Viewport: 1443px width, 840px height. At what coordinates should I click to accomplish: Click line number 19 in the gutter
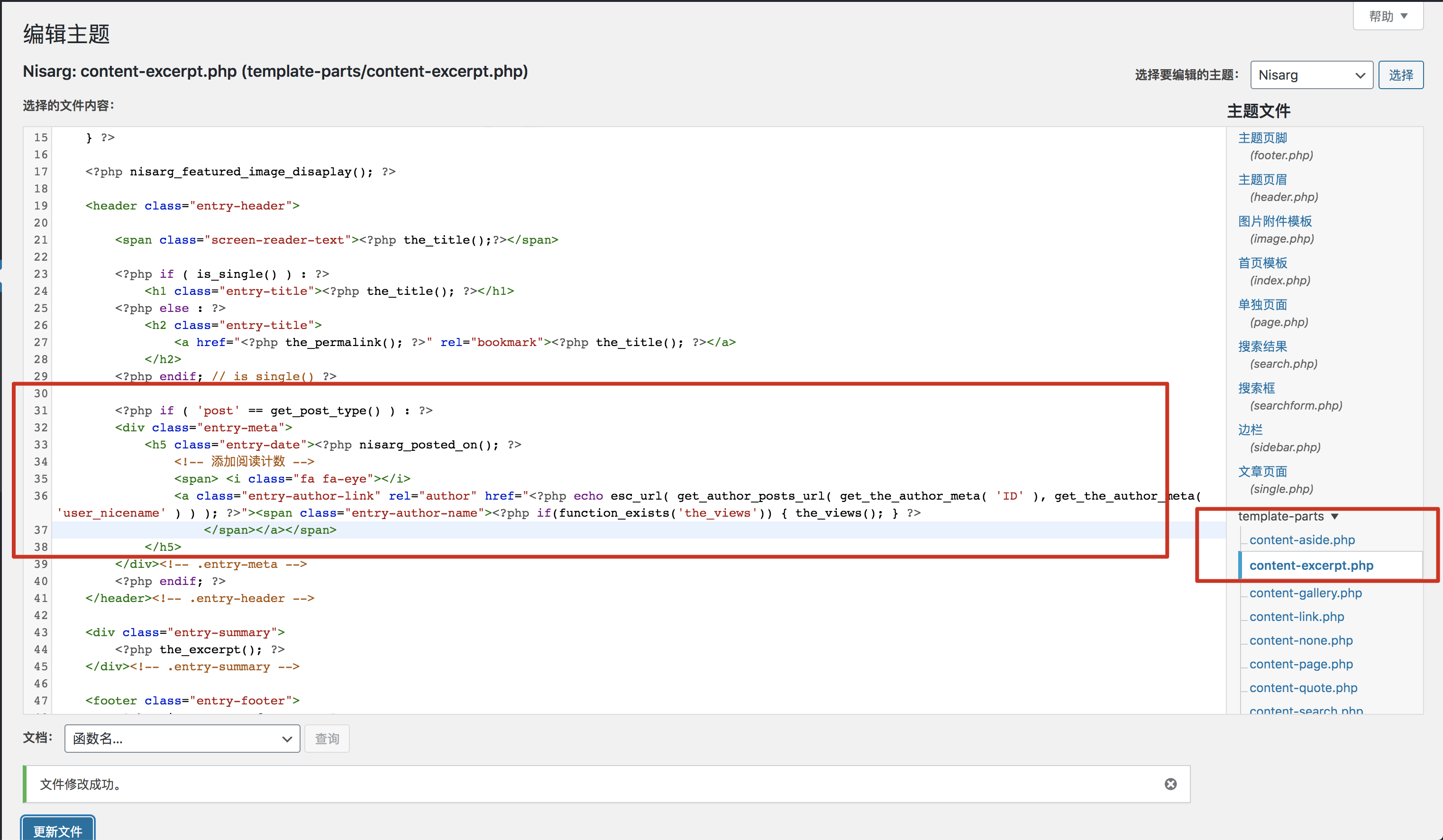tap(41, 206)
